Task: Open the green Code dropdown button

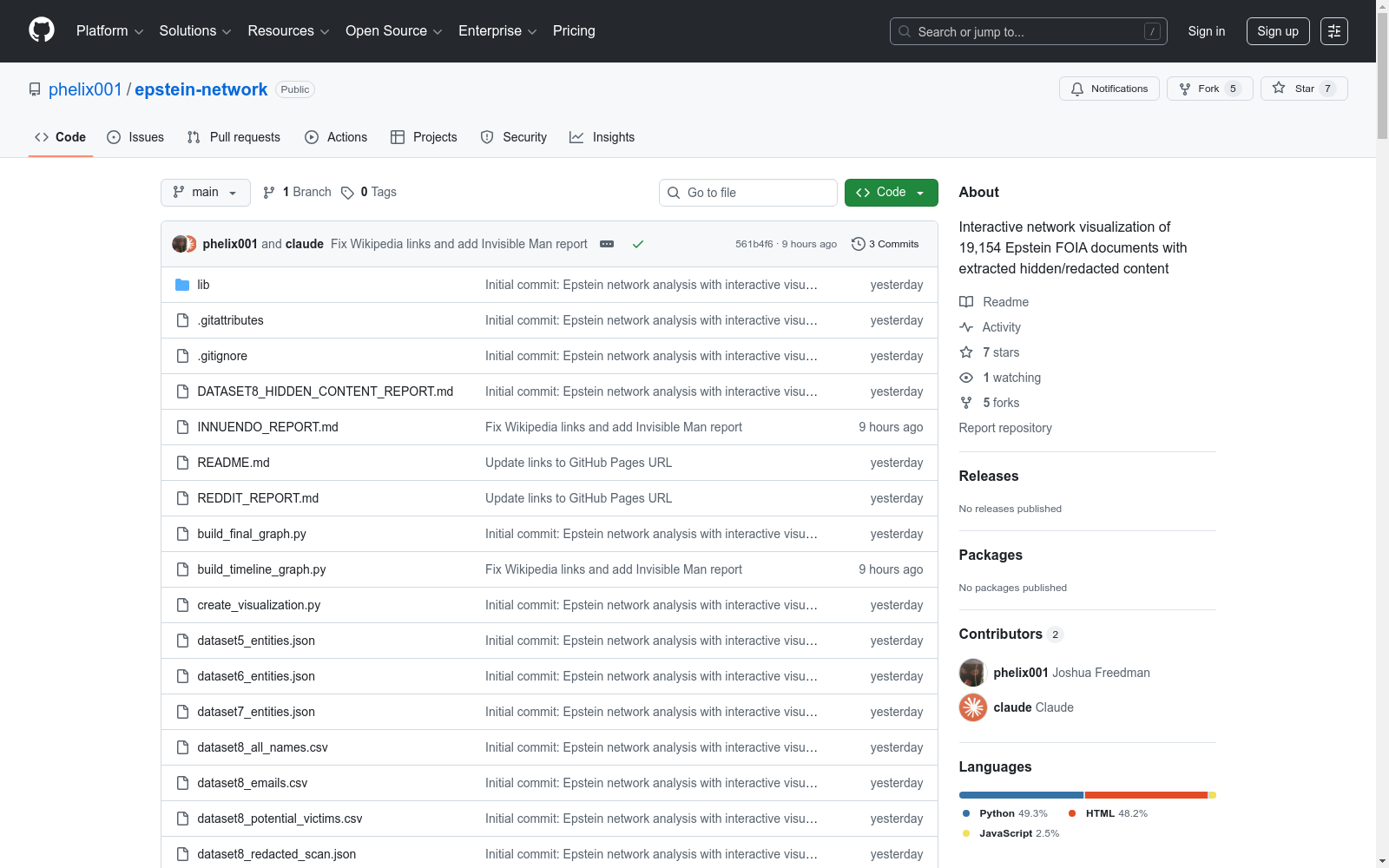Action: click(891, 193)
